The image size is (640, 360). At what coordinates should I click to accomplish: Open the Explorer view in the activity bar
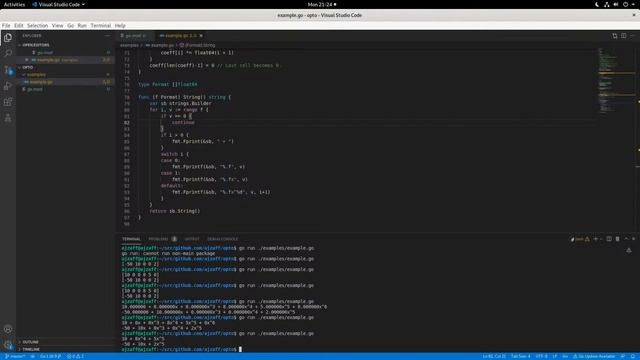(8, 38)
